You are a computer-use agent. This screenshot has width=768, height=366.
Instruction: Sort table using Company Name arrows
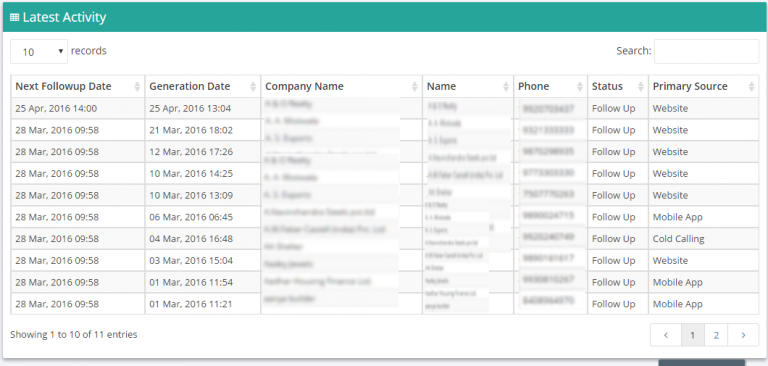click(415, 87)
